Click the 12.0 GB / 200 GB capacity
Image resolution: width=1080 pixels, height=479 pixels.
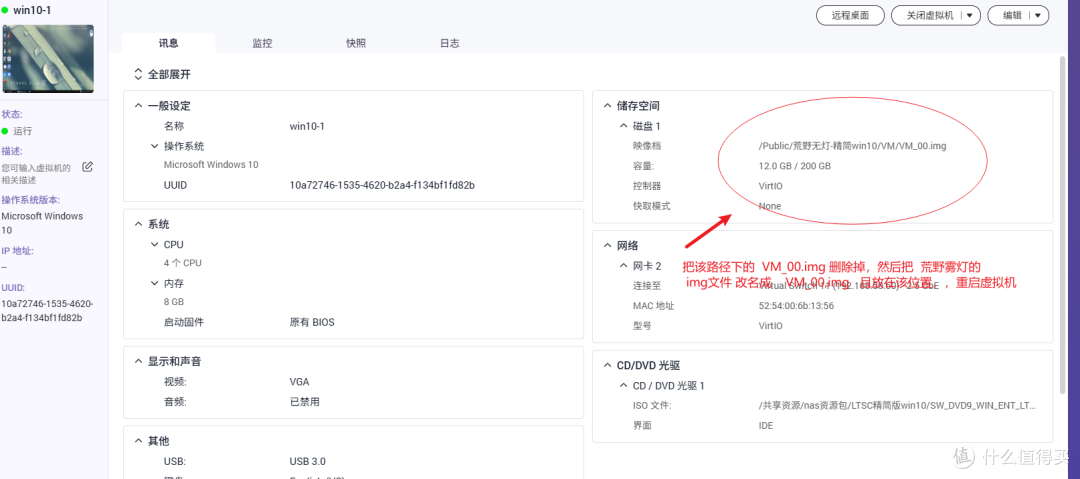click(x=794, y=166)
